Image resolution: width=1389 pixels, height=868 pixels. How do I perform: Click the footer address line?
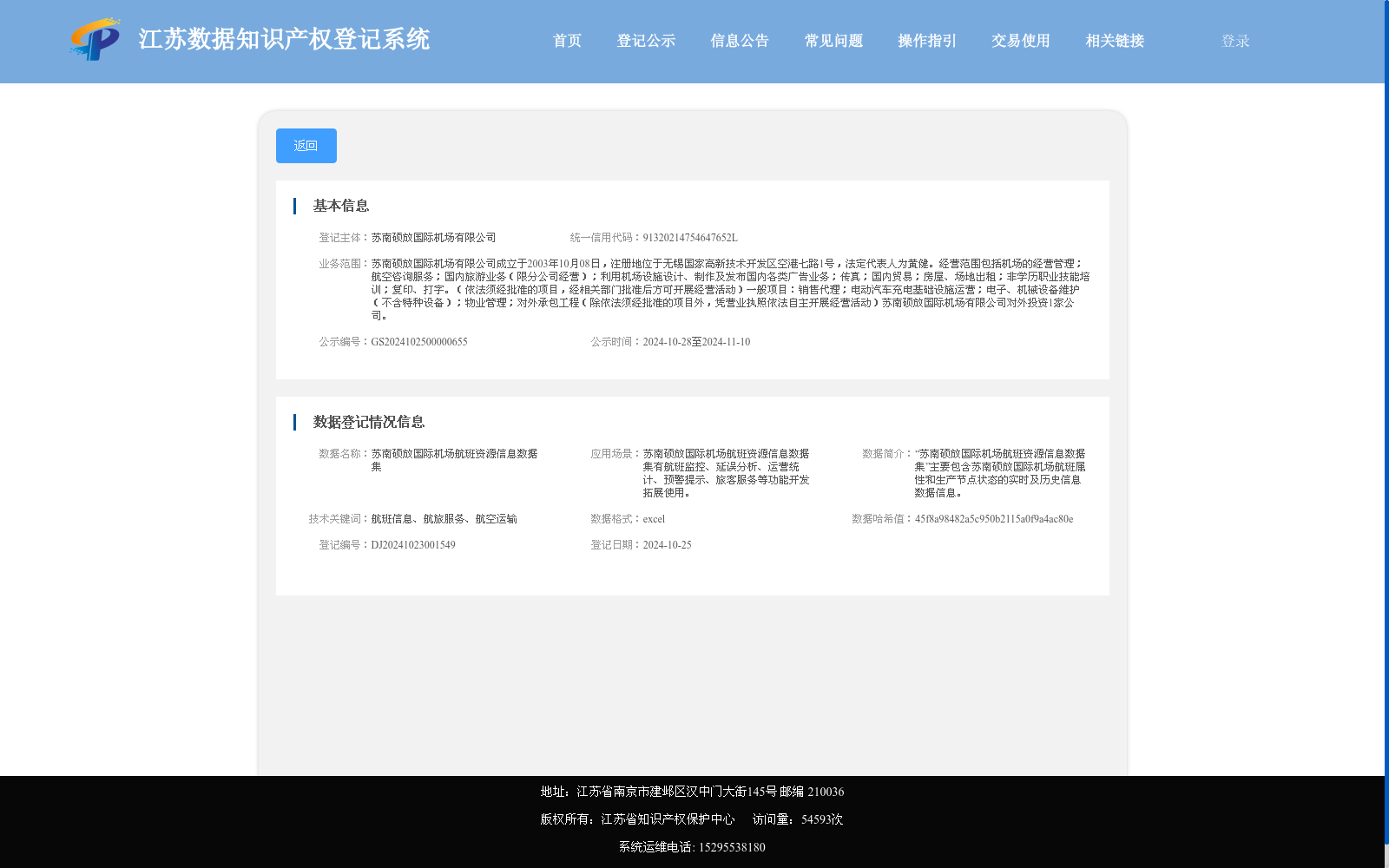[692, 792]
